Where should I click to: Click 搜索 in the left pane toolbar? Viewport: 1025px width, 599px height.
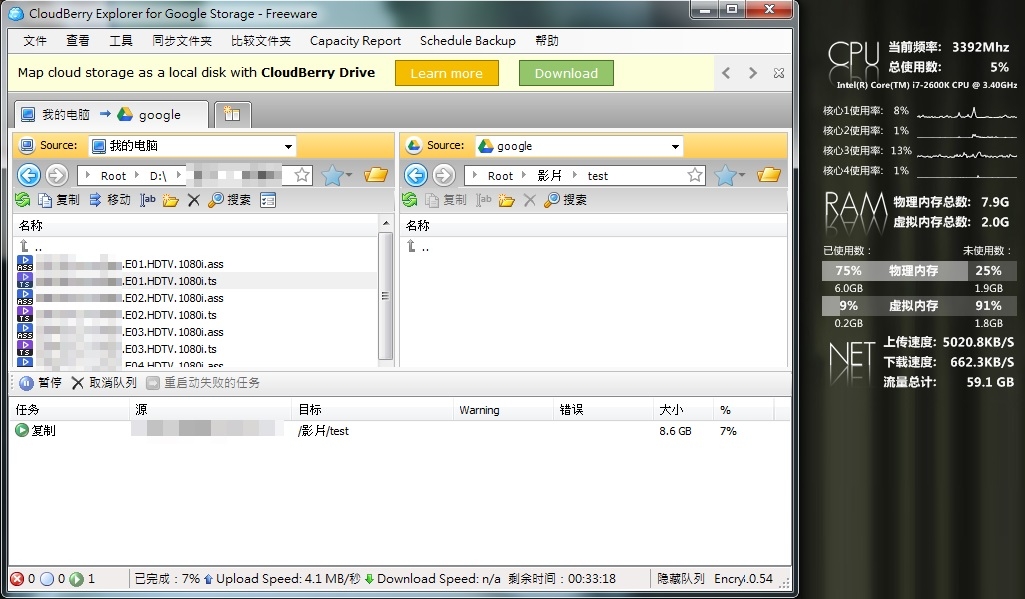click(x=229, y=199)
